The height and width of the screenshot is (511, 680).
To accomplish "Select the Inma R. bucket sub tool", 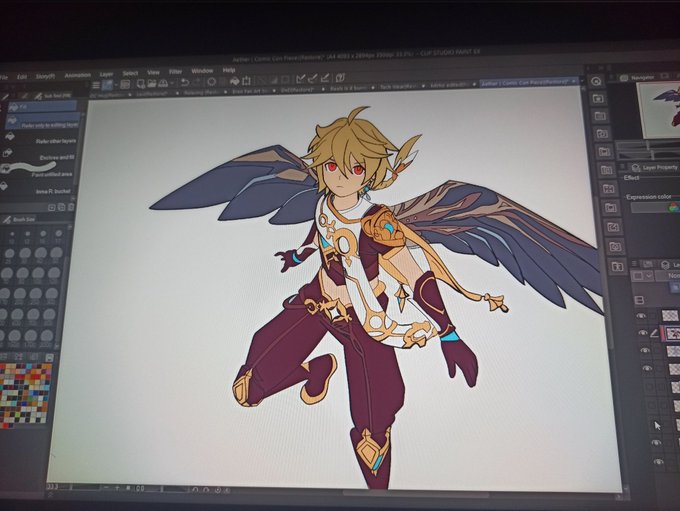I will pos(37,189).
